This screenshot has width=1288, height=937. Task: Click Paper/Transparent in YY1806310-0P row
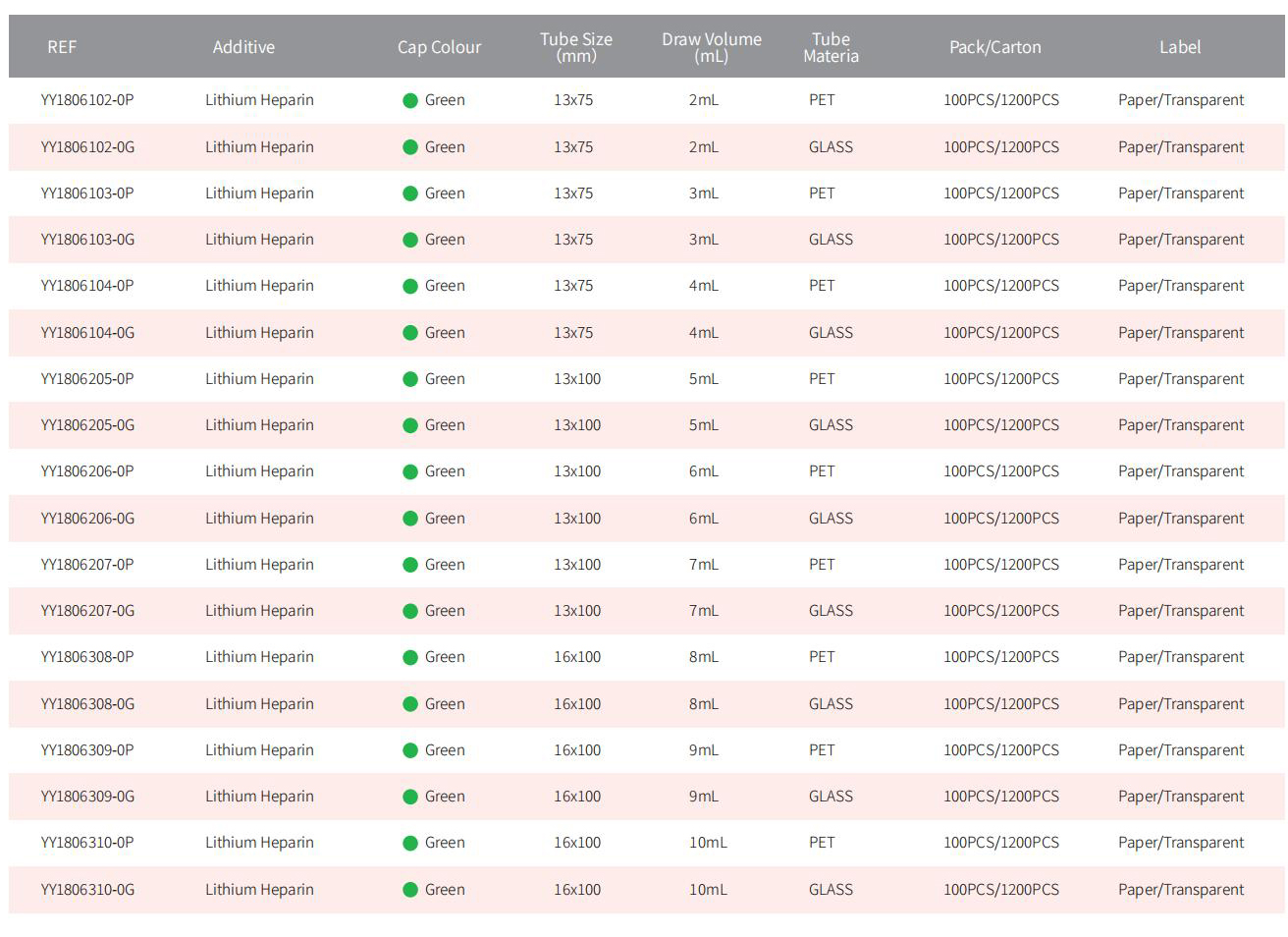(x=1181, y=843)
